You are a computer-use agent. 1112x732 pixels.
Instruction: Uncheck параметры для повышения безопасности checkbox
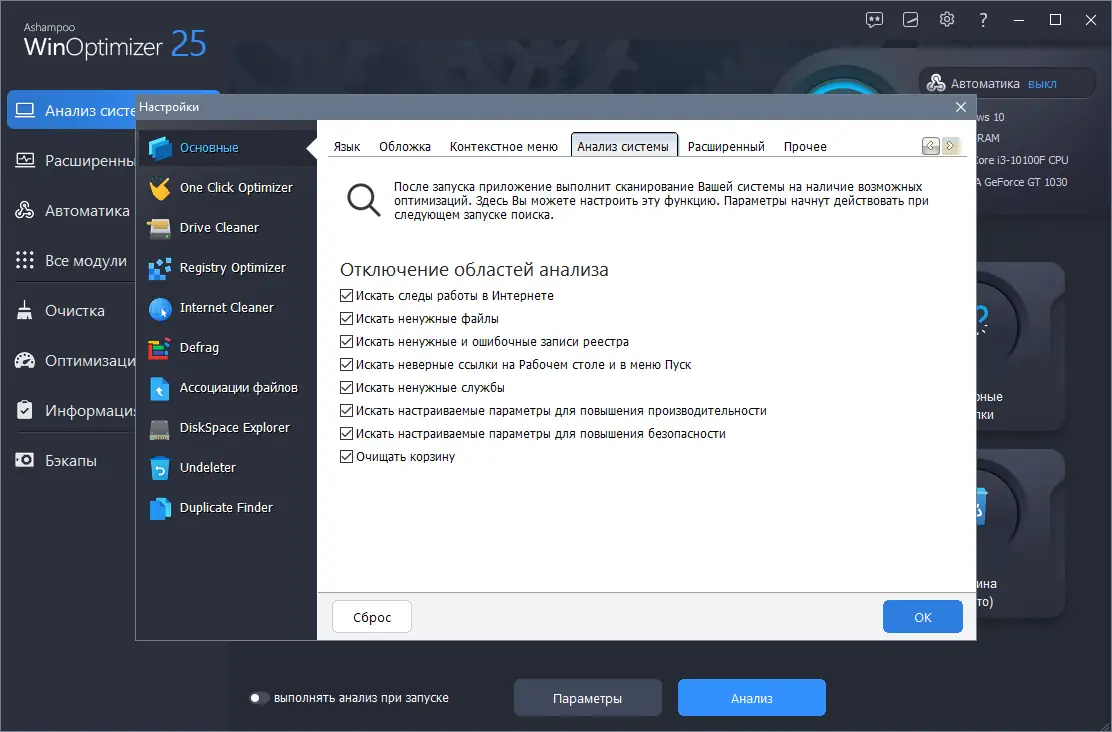(346, 433)
